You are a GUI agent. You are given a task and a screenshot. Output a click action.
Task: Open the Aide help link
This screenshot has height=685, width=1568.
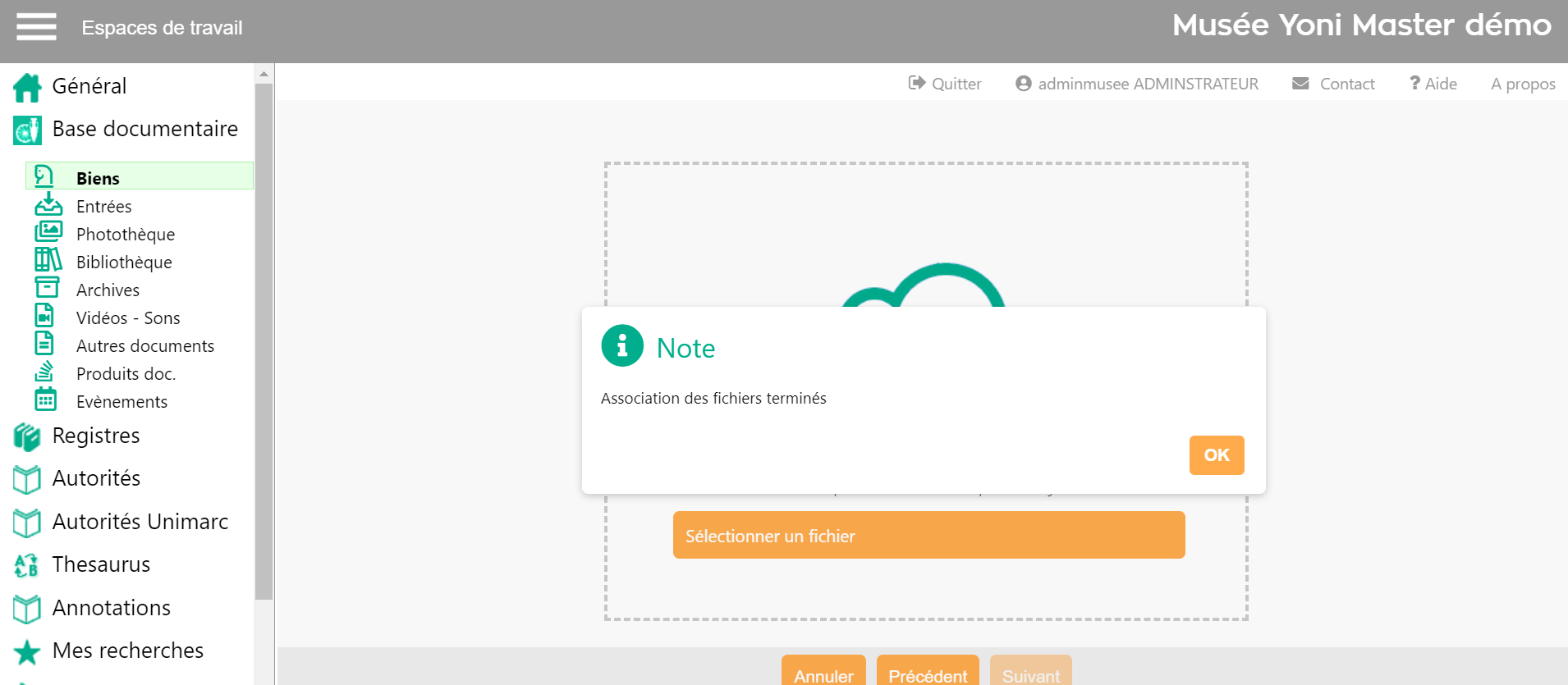click(x=1433, y=84)
